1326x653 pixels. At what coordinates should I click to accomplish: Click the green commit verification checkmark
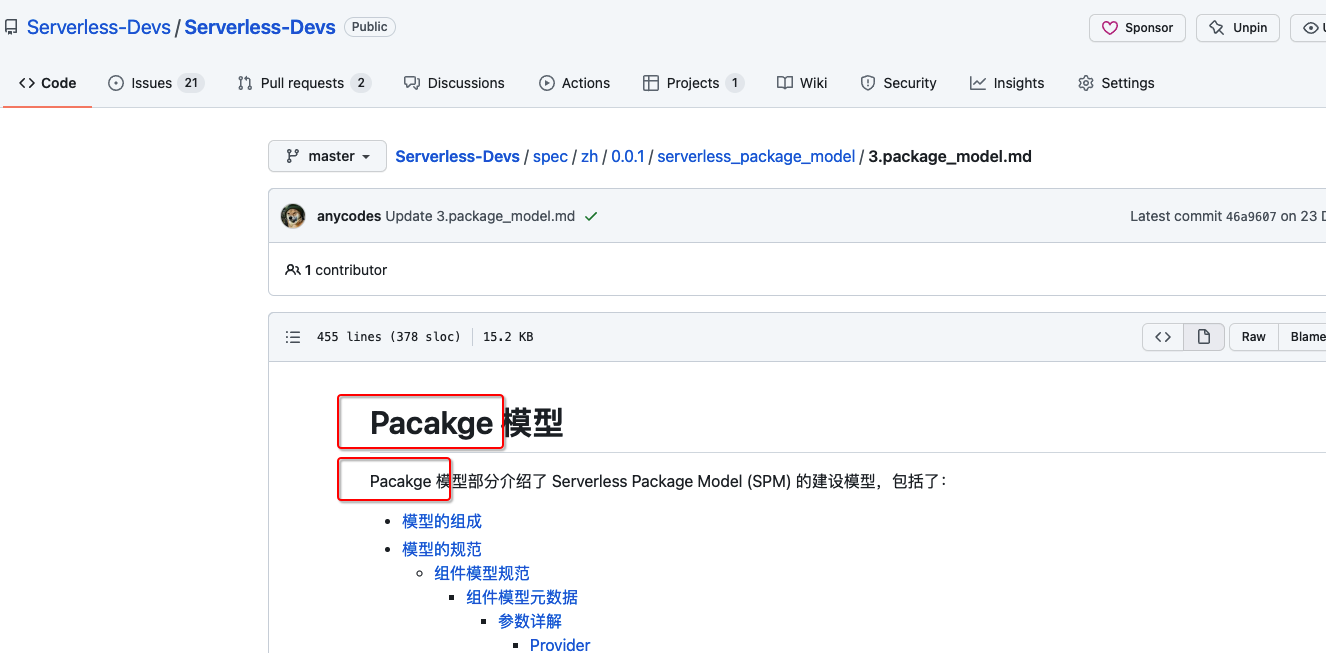point(590,215)
